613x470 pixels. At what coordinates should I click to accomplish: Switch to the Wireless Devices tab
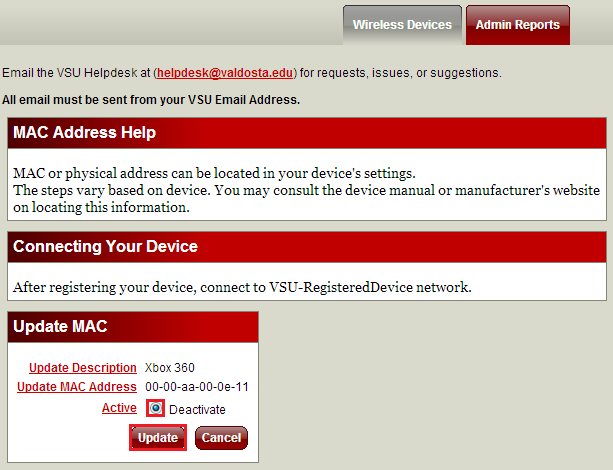tap(402, 25)
